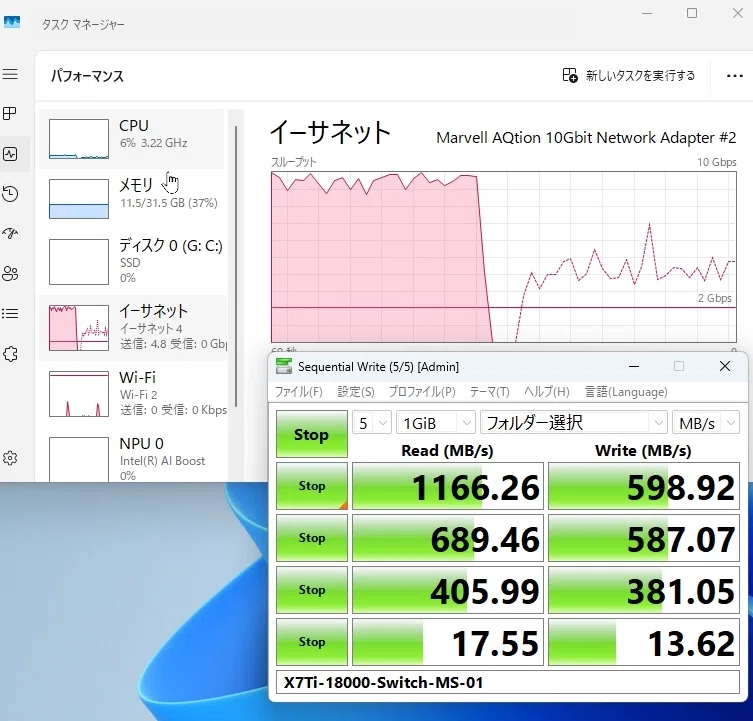Click the Ethernet throughput graph
The image size is (753, 721).
(x=503, y=257)
